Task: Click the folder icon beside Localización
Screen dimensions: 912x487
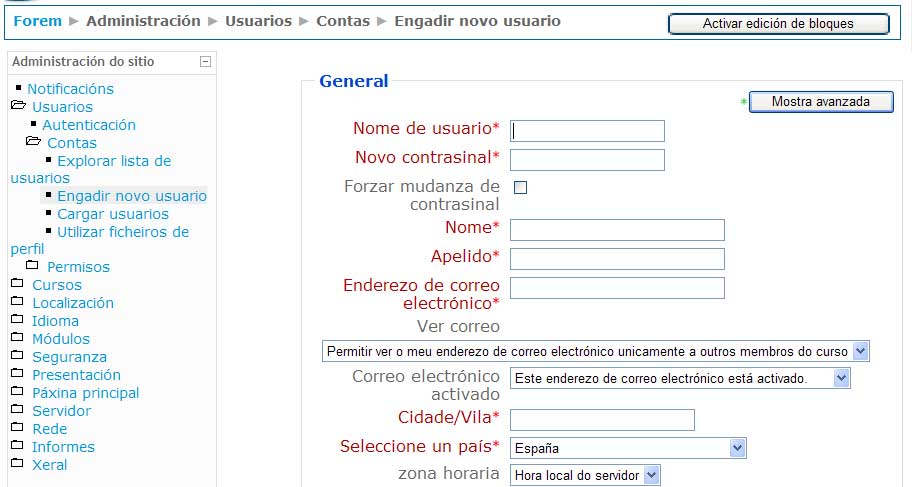Action: coord(16,302)
